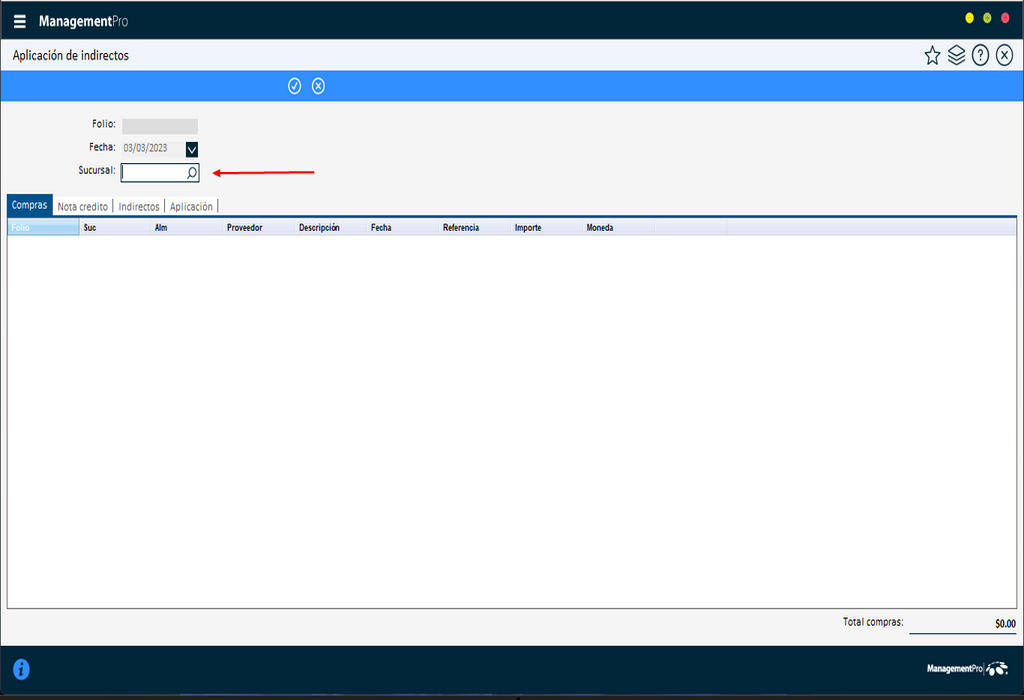The image size is (1024, 700).
Task: Click the Sucursal search magnifier icon
Action: pos(192,173)
